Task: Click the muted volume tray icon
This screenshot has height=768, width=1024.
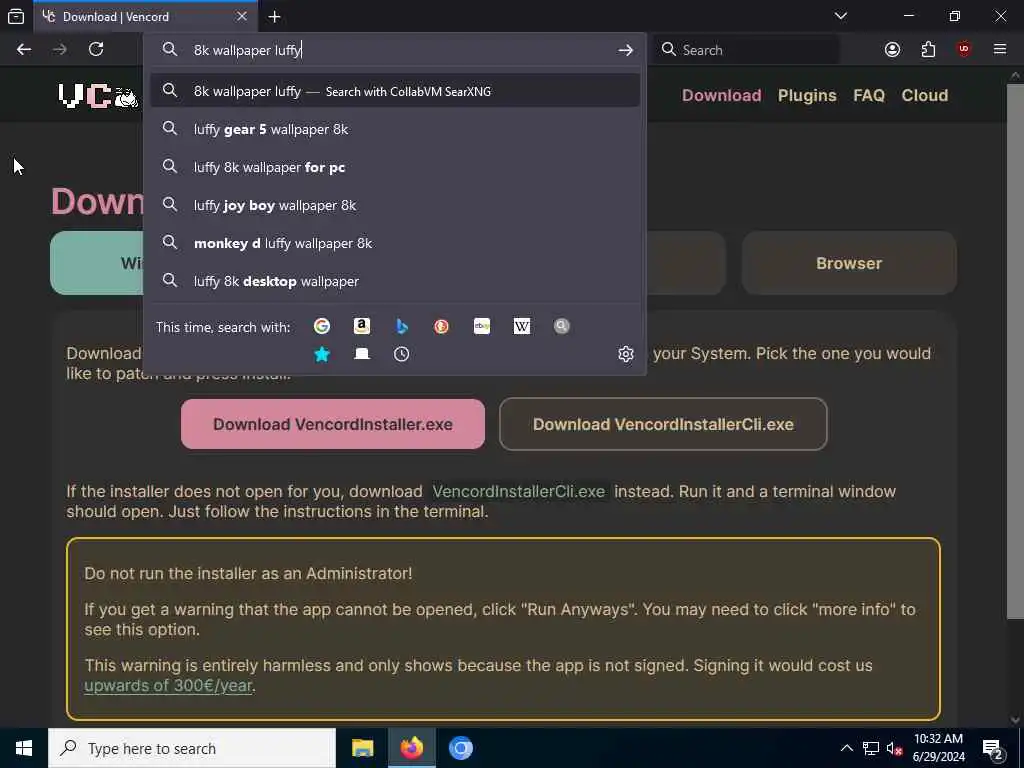Action: (894, 748)
